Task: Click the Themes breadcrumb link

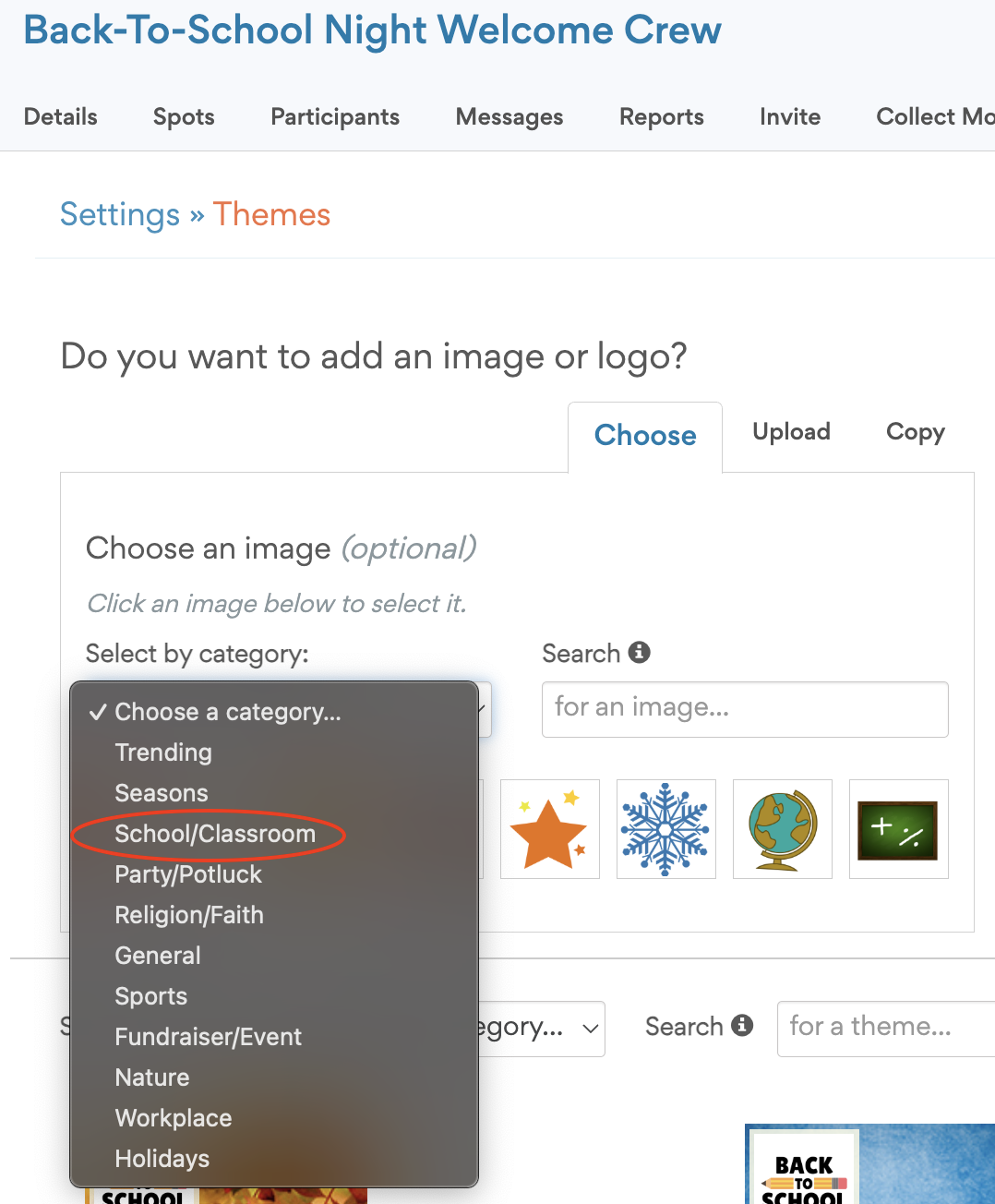Action: click(x=271, y=214)
